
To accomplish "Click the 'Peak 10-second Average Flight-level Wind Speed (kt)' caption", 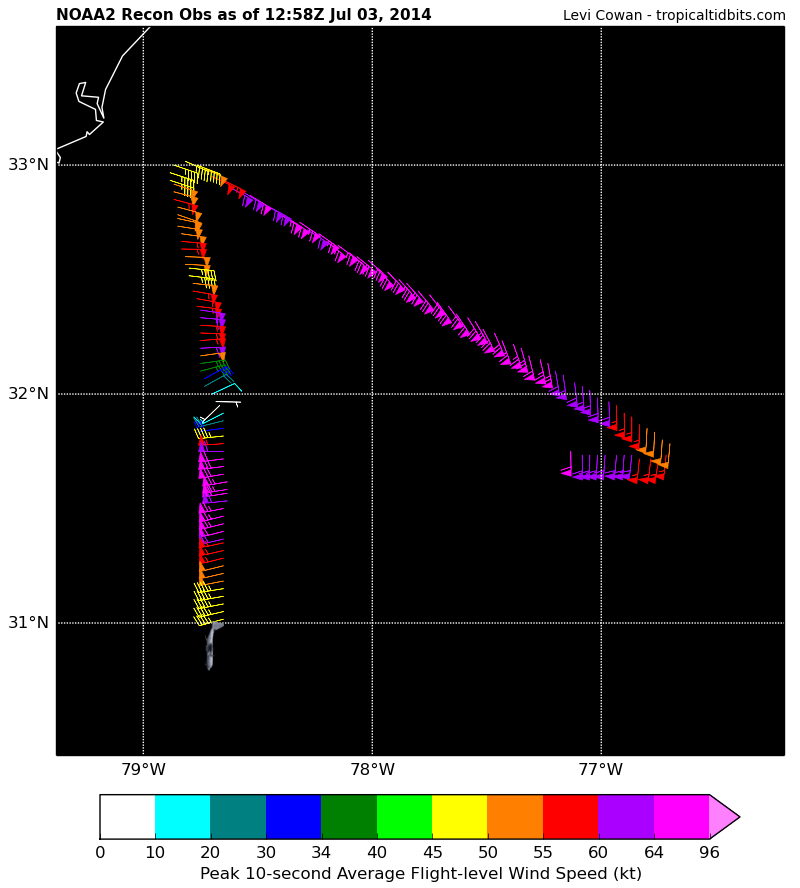I will (x=400, y=872).
